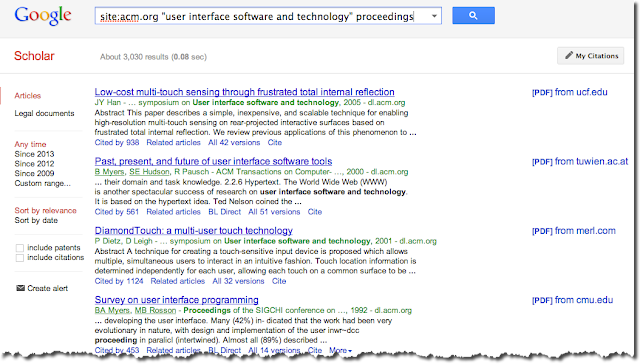
Task: Click Cite under the DiamondTouch result
Action: pyautogui.click(x=279, y=281)
